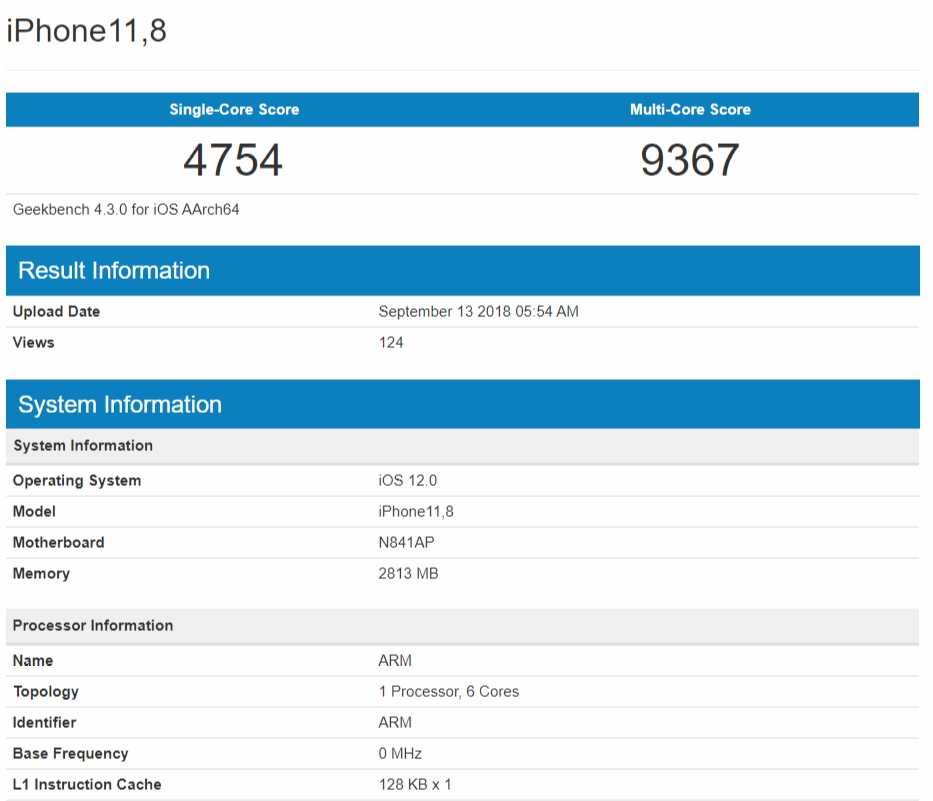The width and height of the screenshot is (933, 801).
Task: Click the Model value iPhone11,8 in table
Action: coord(416,512)
